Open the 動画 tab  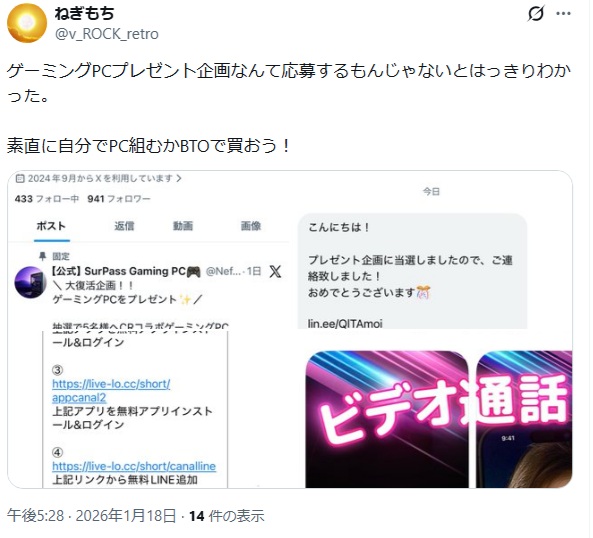(x=183, y=226)
